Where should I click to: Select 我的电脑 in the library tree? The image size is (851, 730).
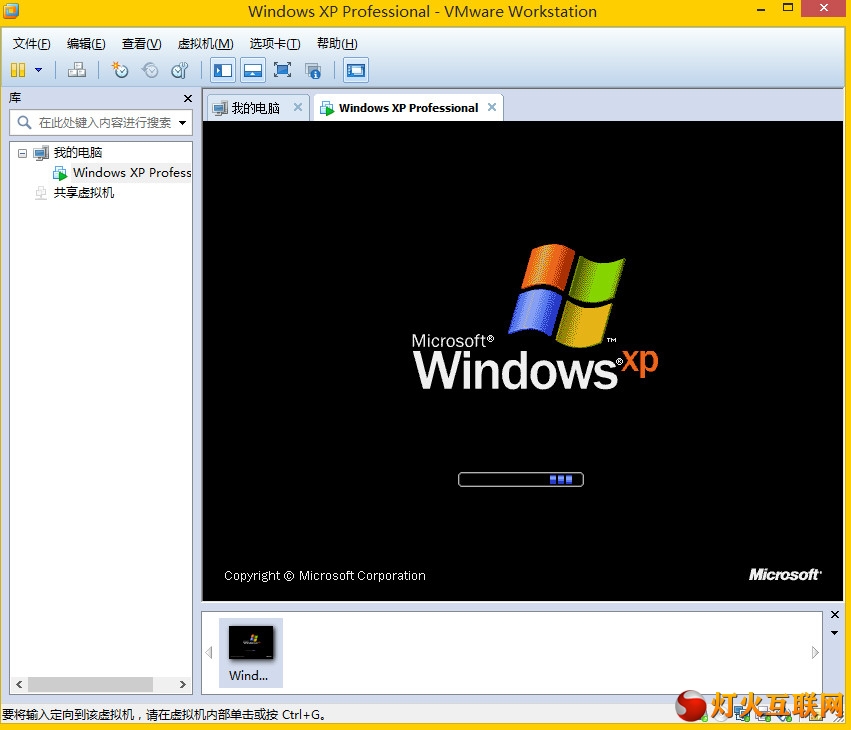pos(78,153)
